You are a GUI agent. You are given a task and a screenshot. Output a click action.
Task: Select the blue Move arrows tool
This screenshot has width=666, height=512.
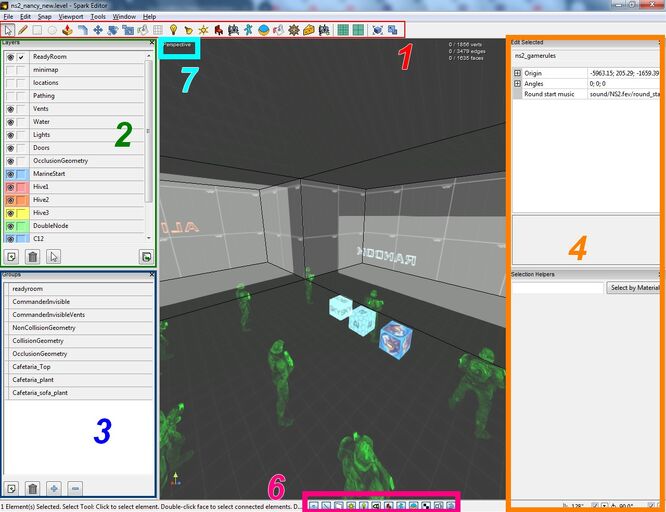point(98,30)
